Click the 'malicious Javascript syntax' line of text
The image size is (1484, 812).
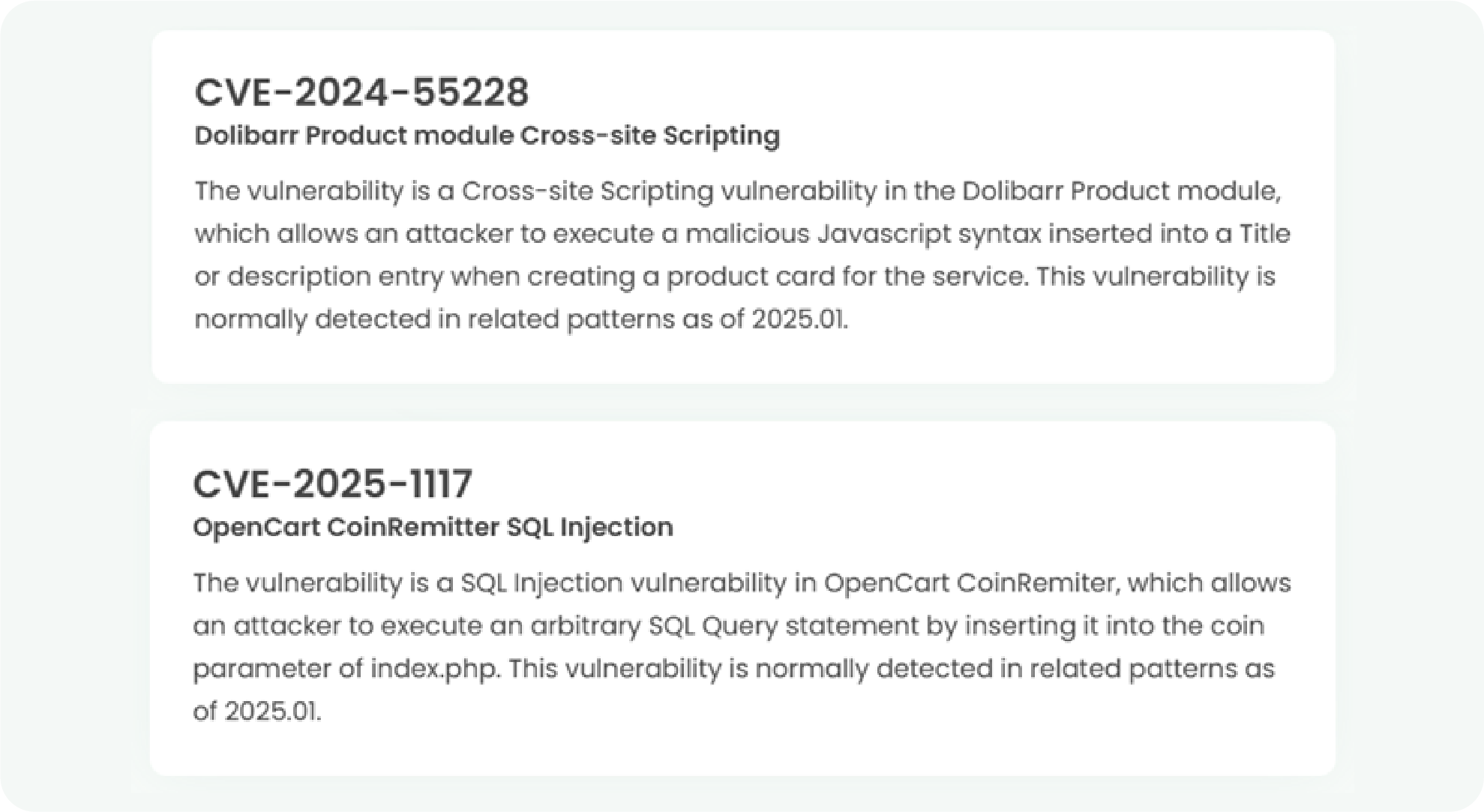point(742,235)
